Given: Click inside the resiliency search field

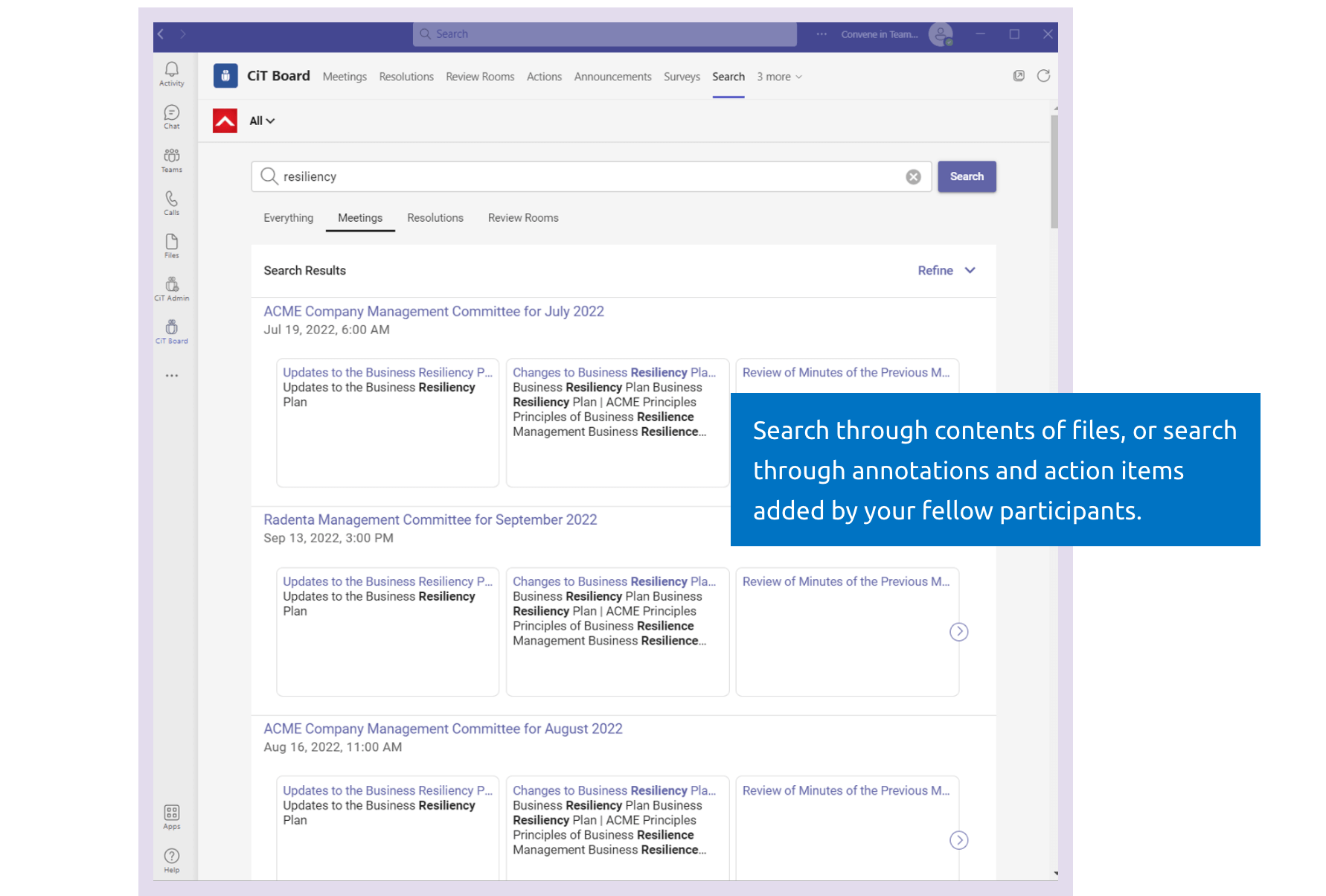Looking at the screenshot, I should (x=521, y=176).
